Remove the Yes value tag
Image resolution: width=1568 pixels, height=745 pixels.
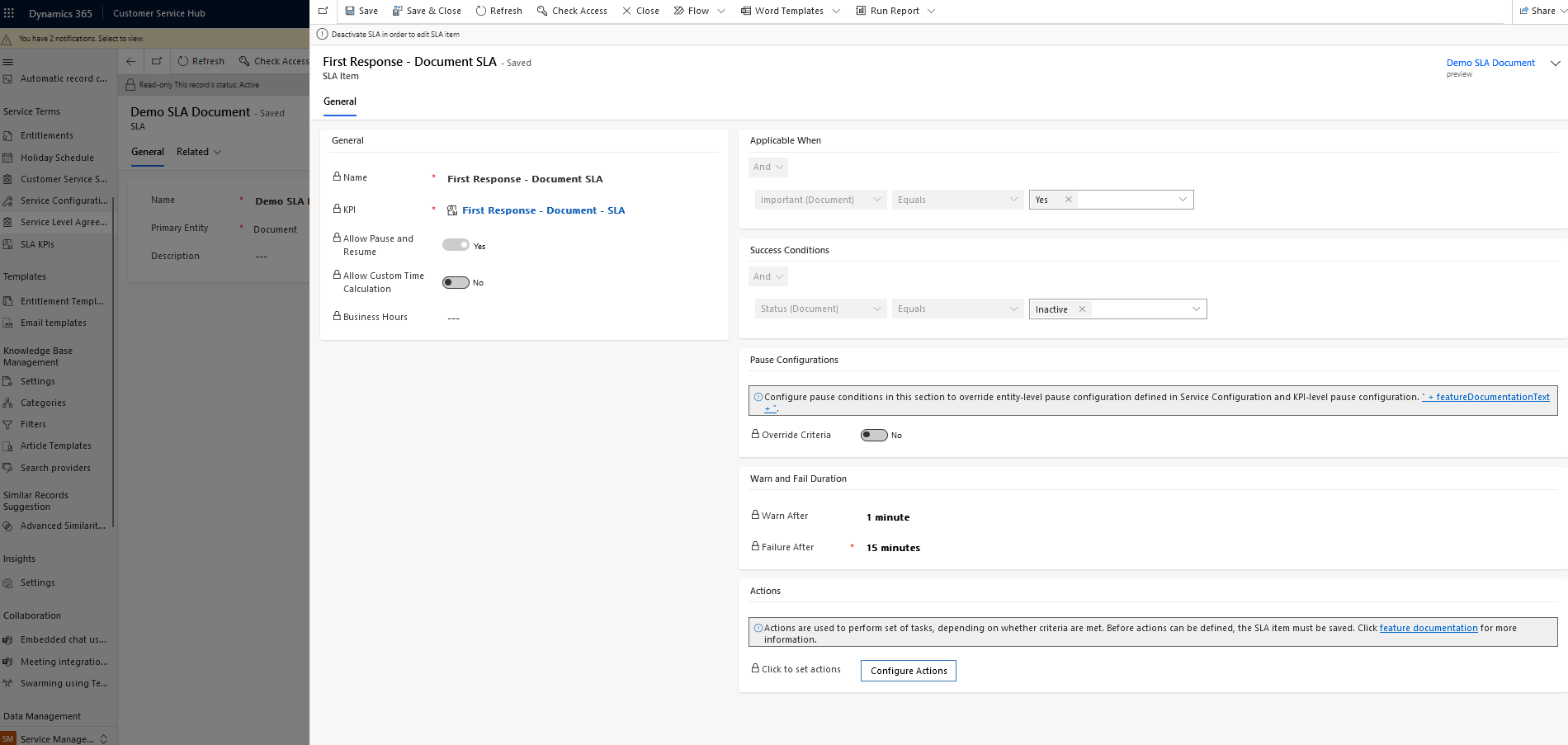click(1069, 200)
